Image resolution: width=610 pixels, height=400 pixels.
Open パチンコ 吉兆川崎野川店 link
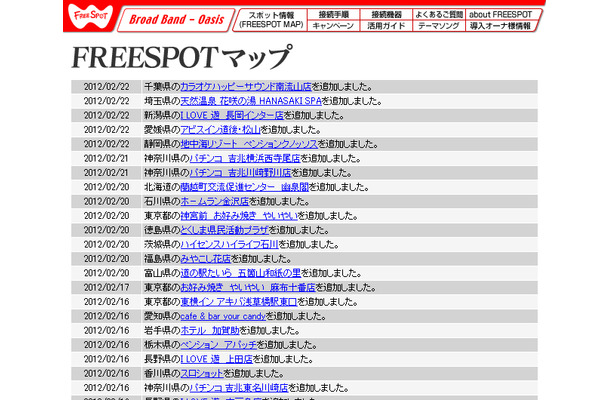(x=240, y=173)
